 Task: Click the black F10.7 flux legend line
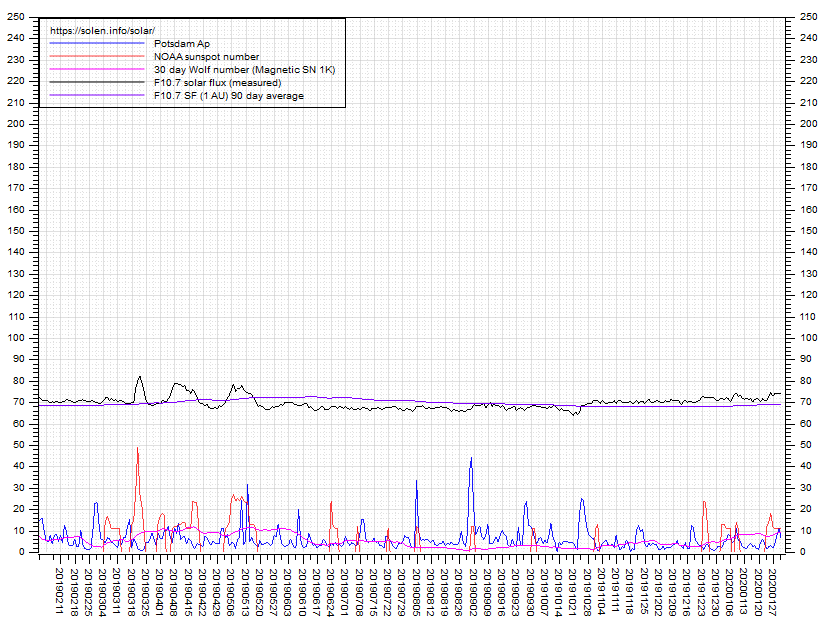(97, 82)
